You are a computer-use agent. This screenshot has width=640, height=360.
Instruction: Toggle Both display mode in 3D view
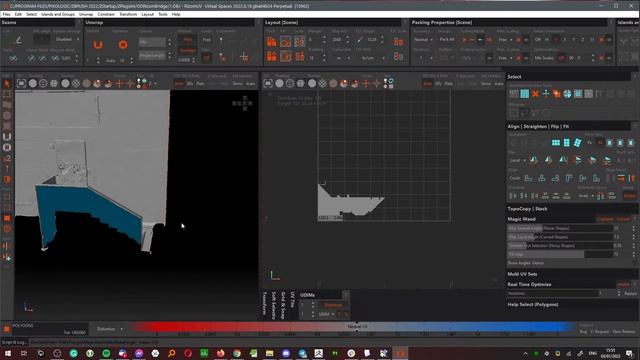(180, 84)
